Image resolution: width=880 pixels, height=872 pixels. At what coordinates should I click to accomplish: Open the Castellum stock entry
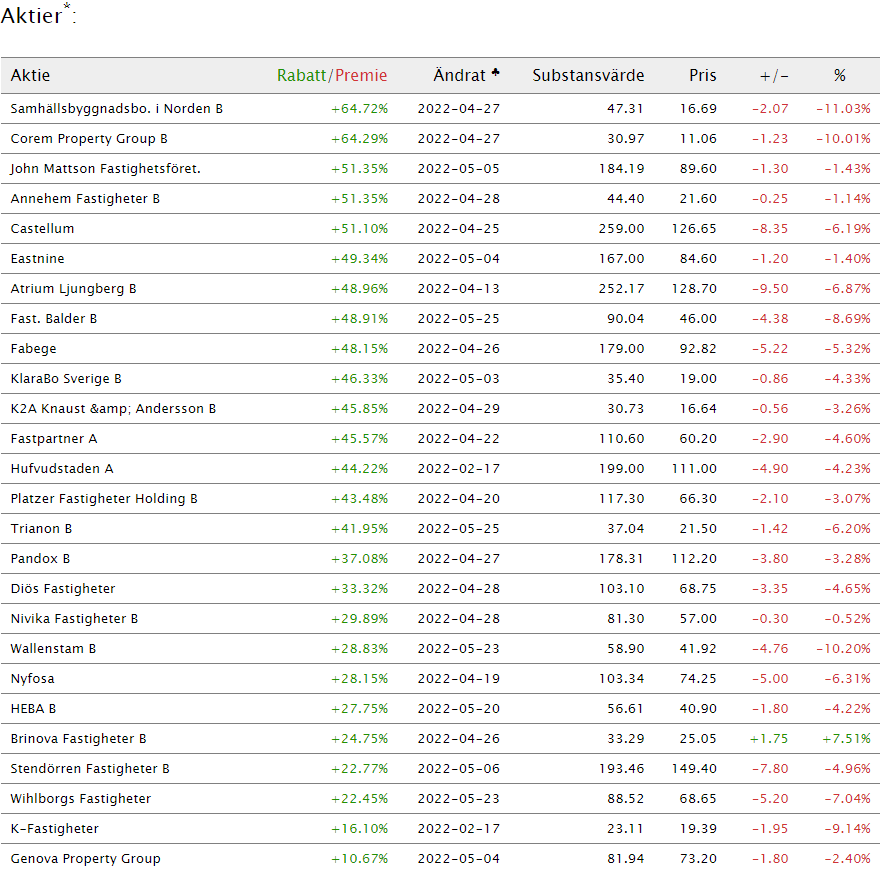(42, 229)
